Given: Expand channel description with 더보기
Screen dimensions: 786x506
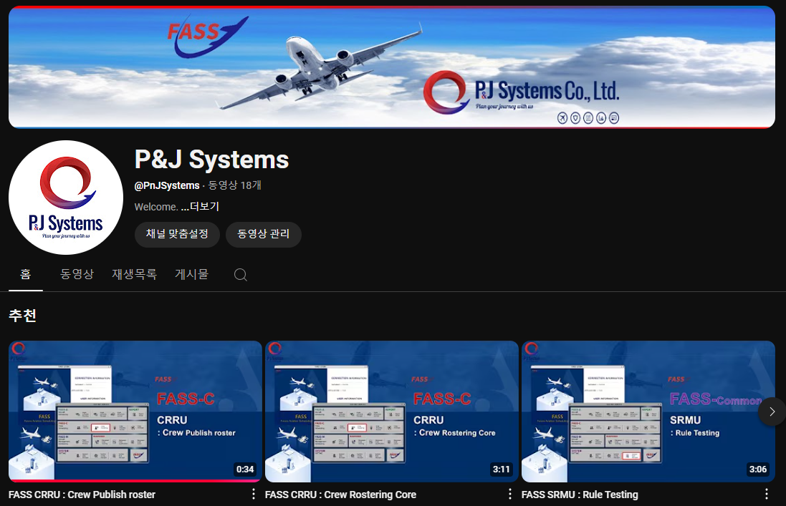Looking at the screenshot, I should pyautogui.click(x=203, y=207).
